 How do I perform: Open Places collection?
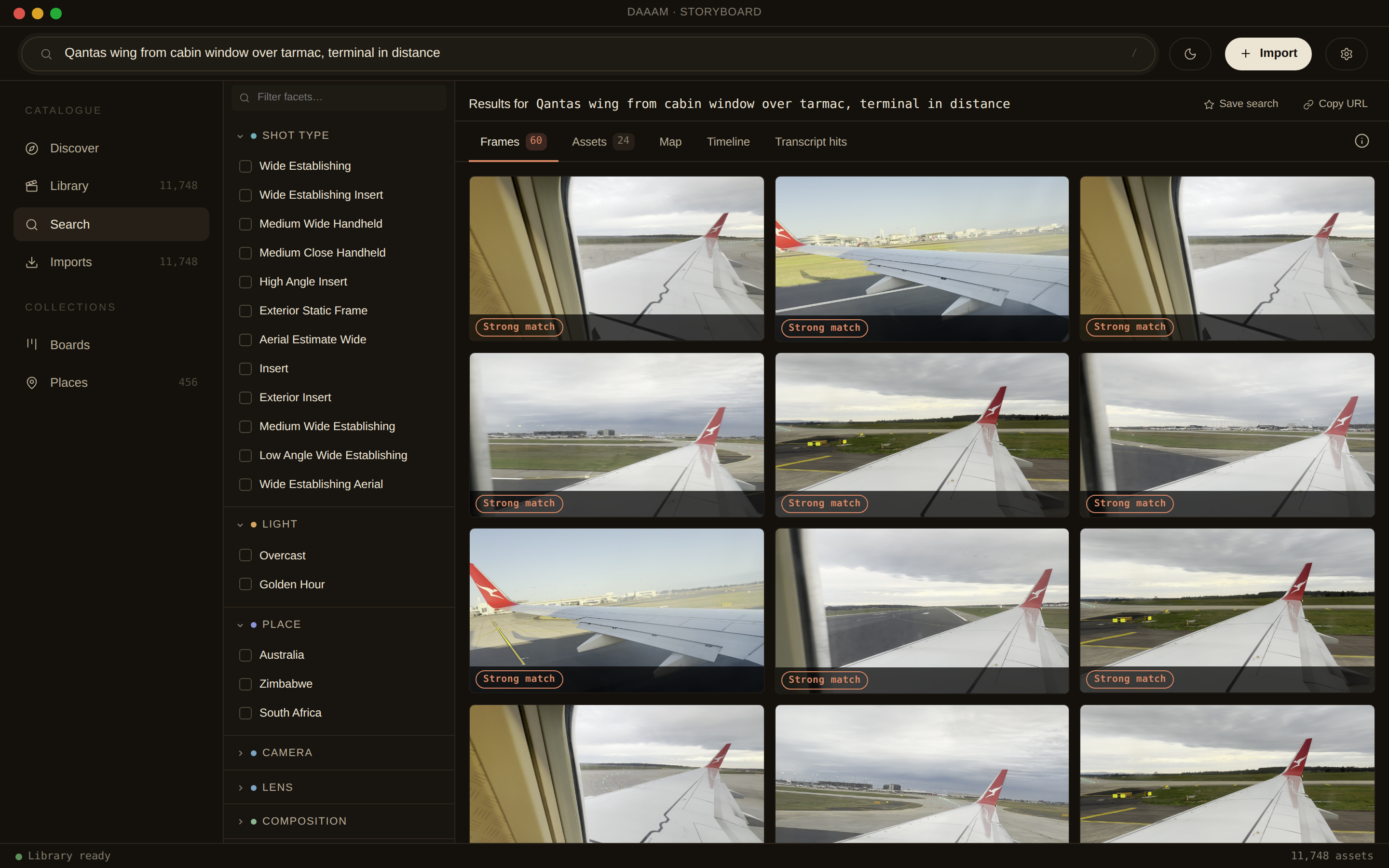[111, 383]
